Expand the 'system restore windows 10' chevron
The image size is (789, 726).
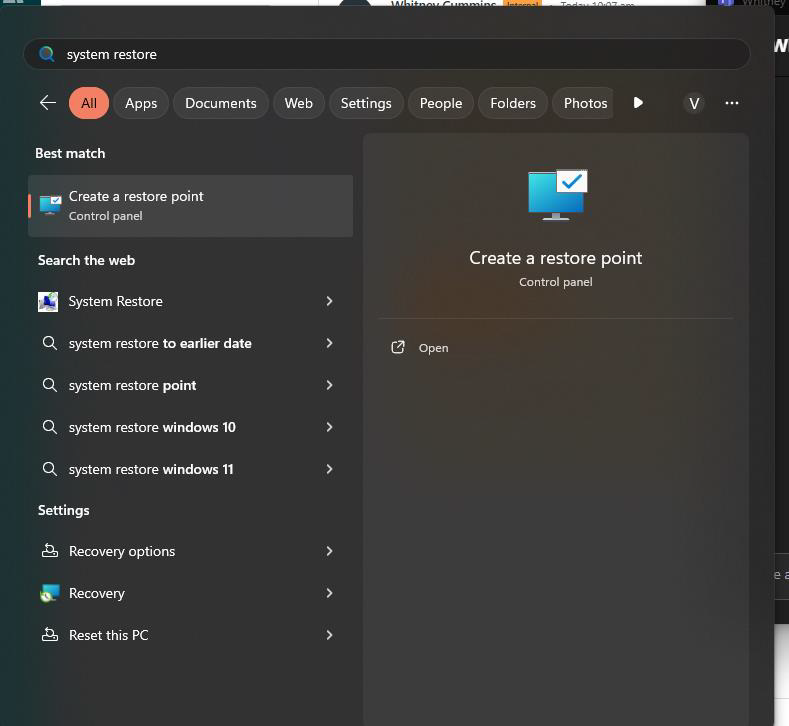(329, 427)
